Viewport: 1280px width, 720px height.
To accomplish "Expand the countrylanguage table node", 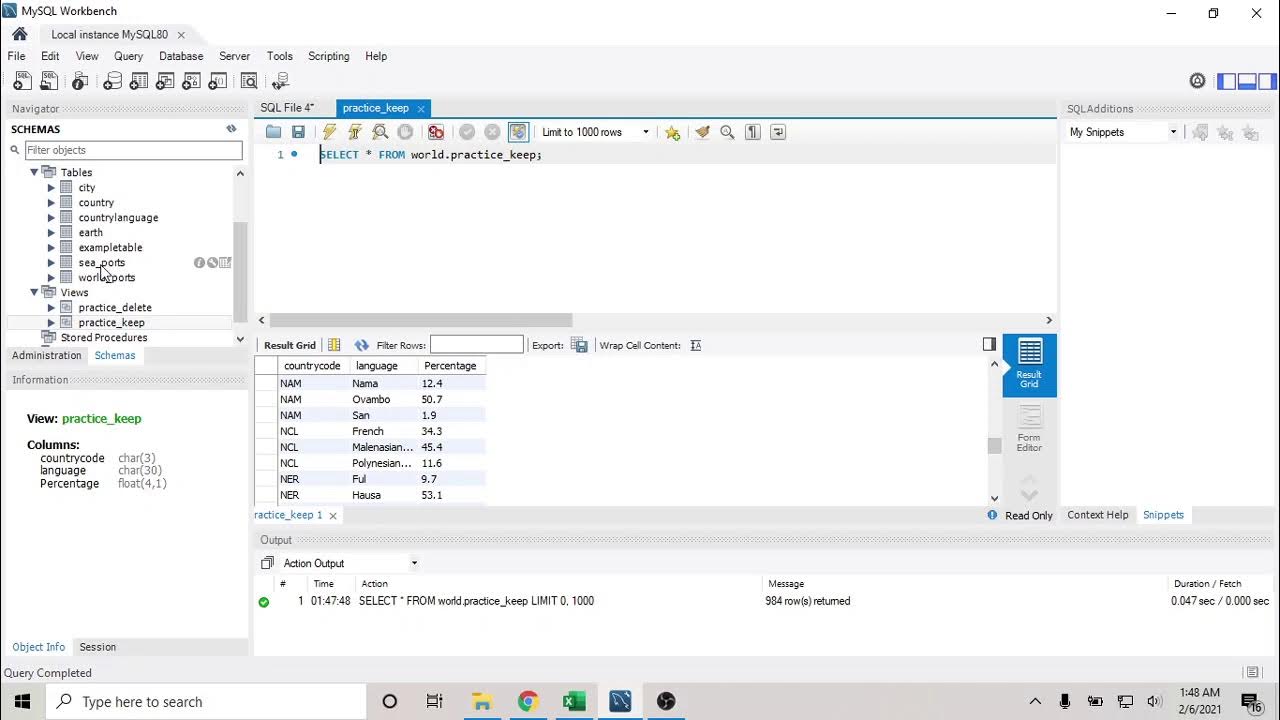I will pyautogui.click(x=51, y=218).
